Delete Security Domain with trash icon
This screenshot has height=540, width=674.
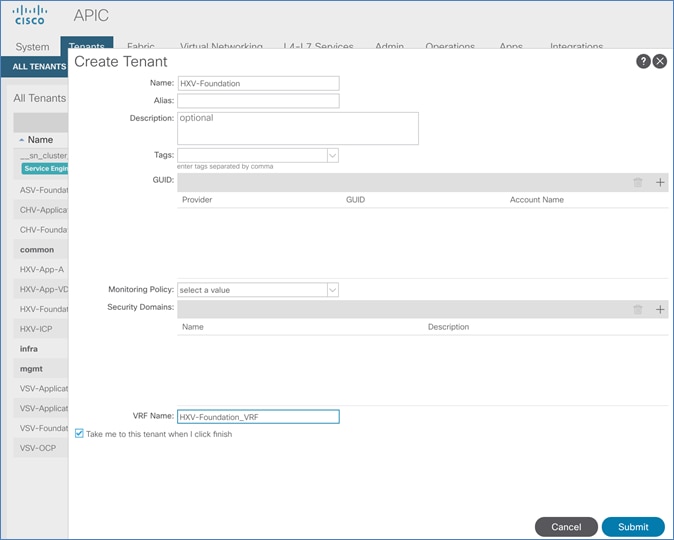638,309
